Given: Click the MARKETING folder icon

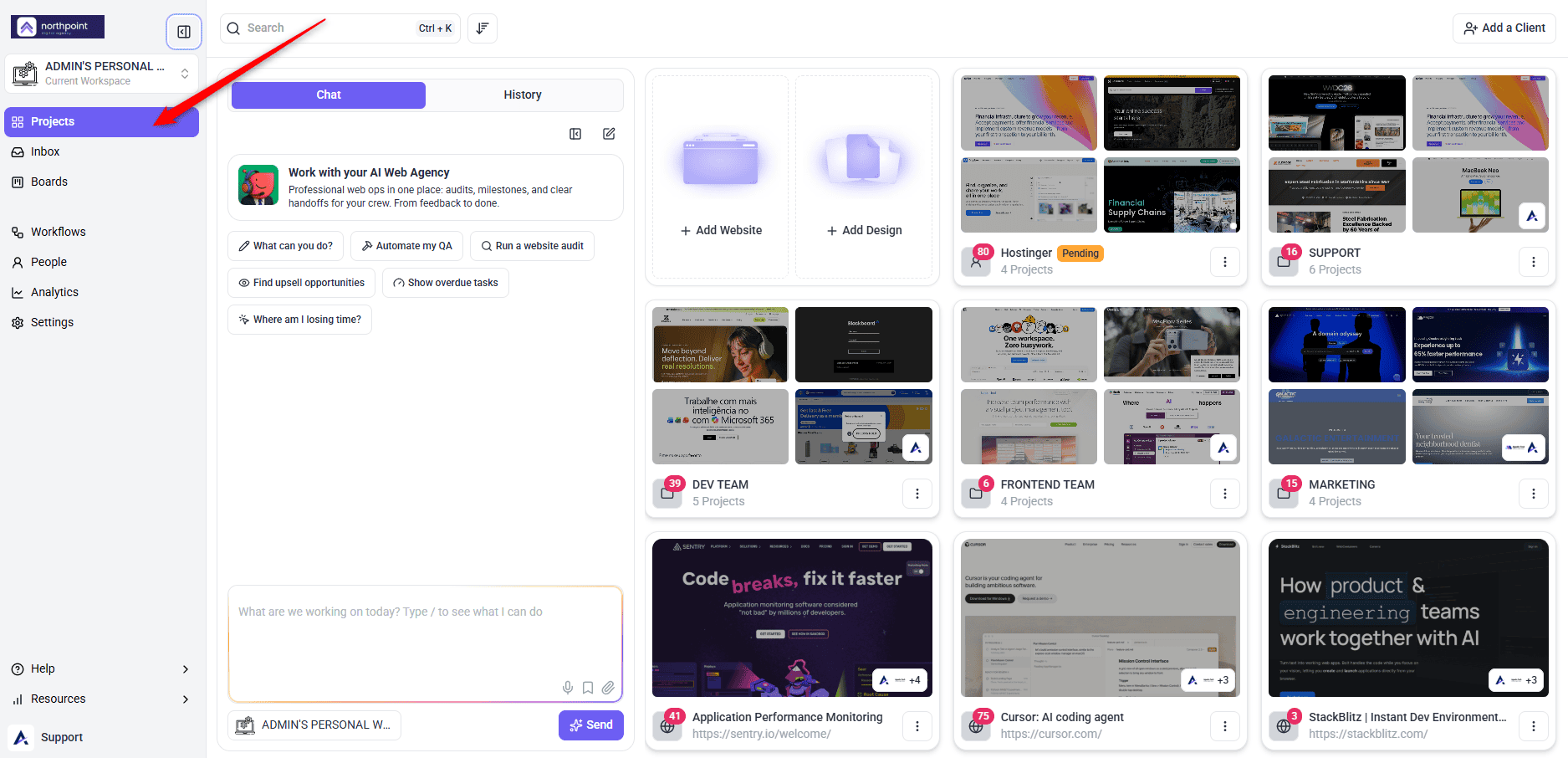Looking at the screenshot, I should click(x=1284, y=494).
